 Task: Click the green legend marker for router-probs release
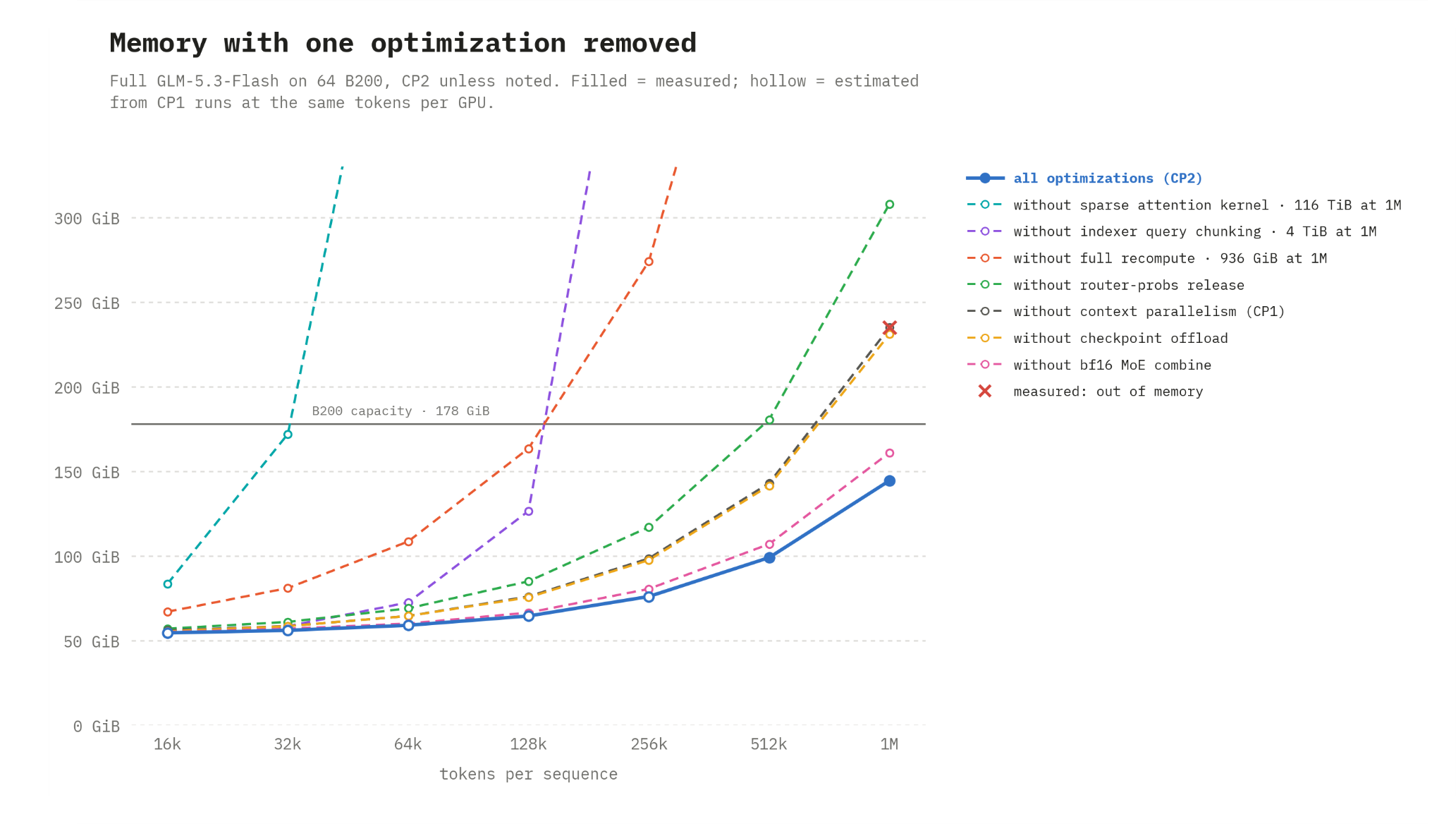985,284
